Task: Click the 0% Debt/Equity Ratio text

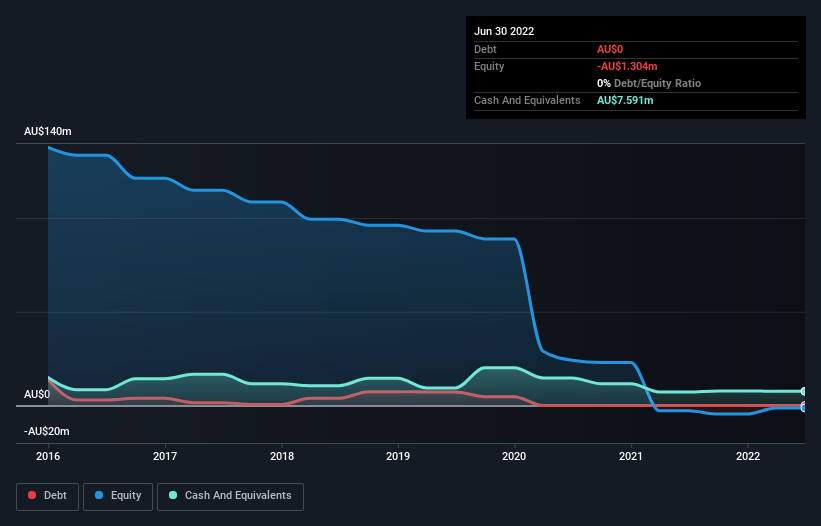Action: [649, 83]
